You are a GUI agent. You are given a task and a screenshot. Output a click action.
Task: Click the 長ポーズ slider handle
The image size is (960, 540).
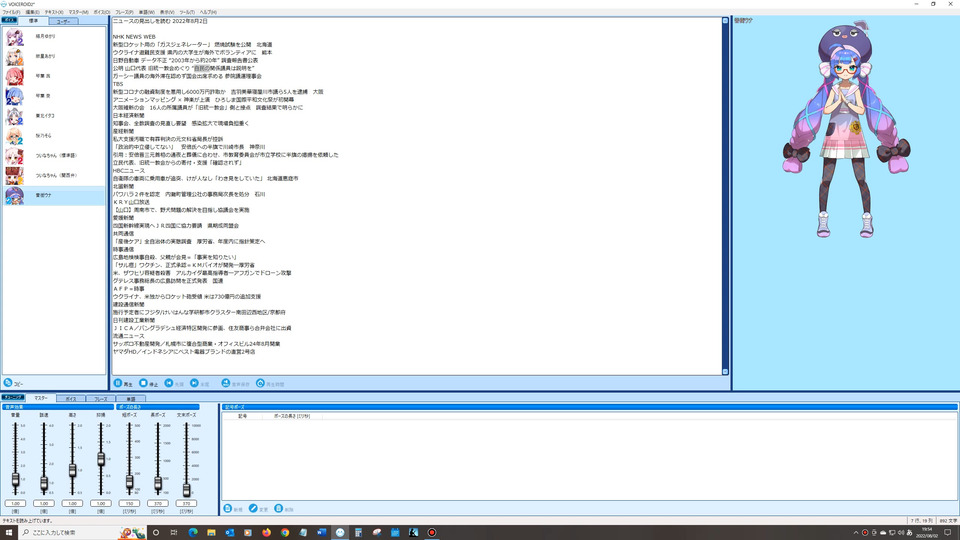click(158, 484)
